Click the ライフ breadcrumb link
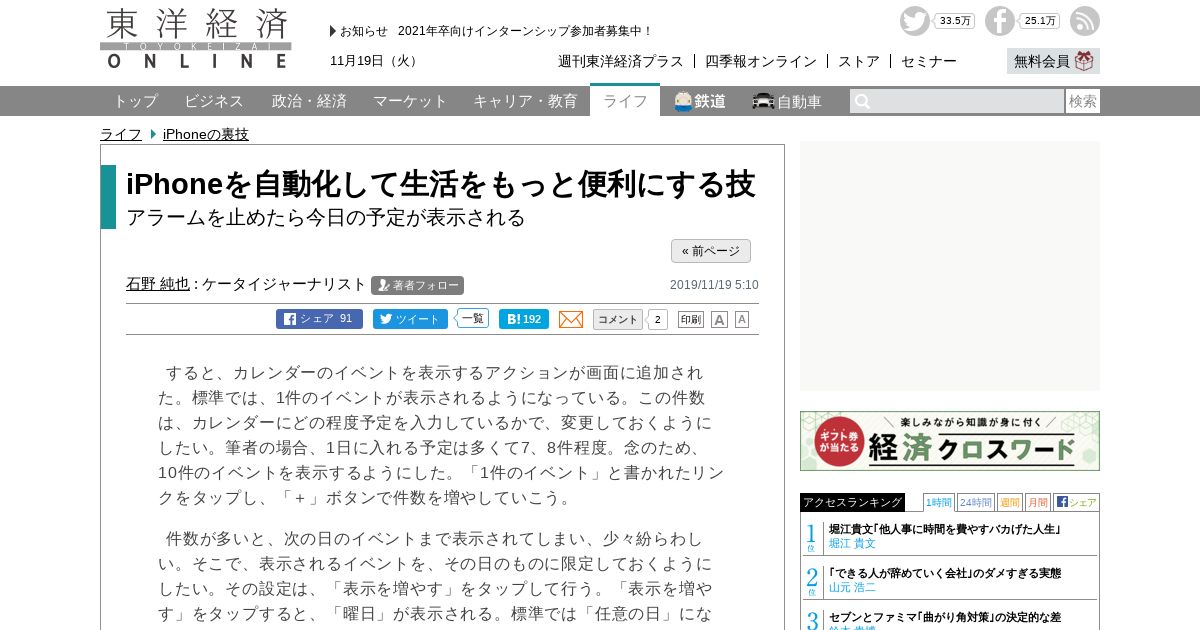 point(121,134)
